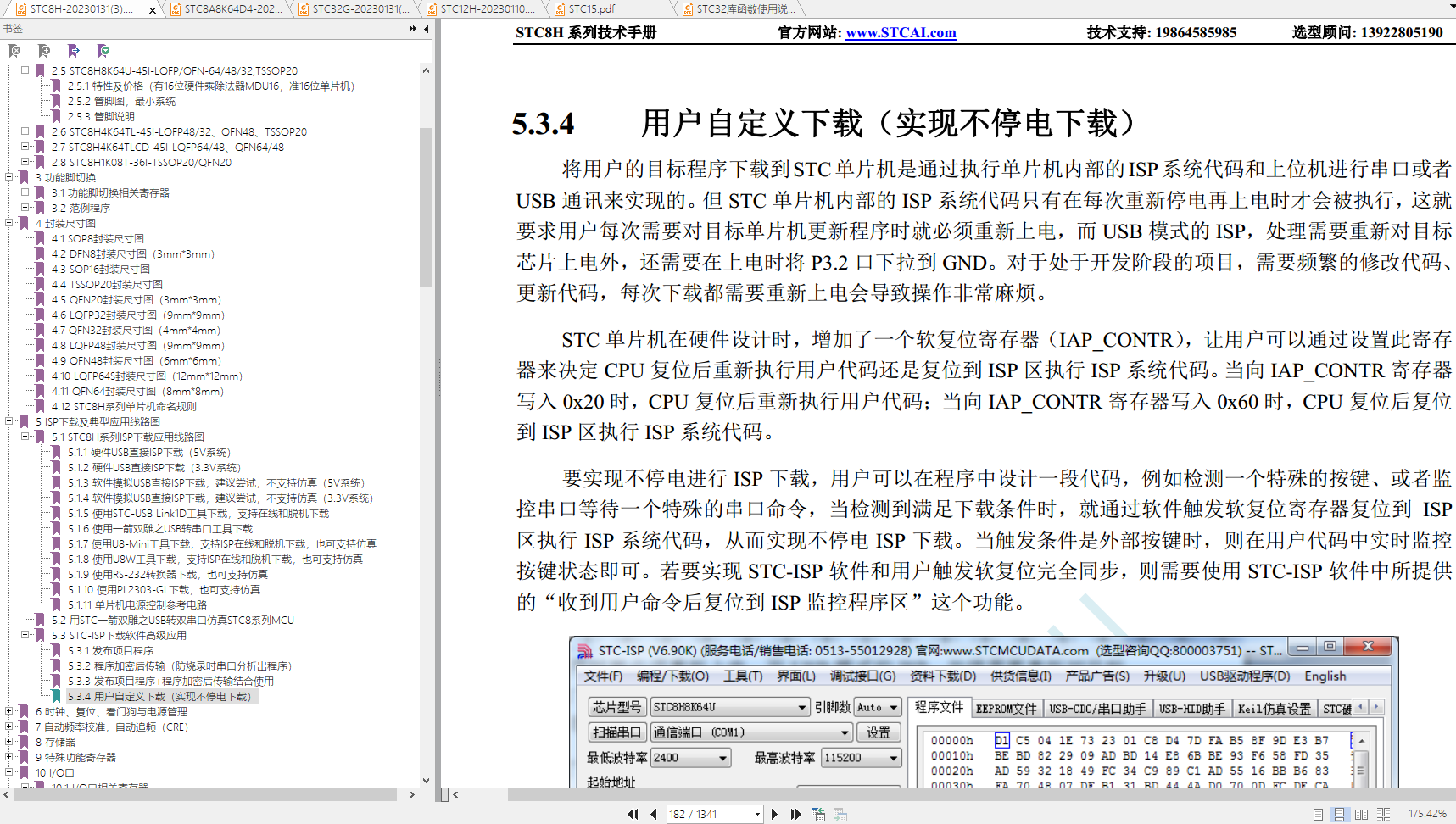Click the bookmark icon beside 5.3.4 用户自定义下载
The height and width of the screenshot is (824, 1456).
pyautogui.click(x=57, y=697)
